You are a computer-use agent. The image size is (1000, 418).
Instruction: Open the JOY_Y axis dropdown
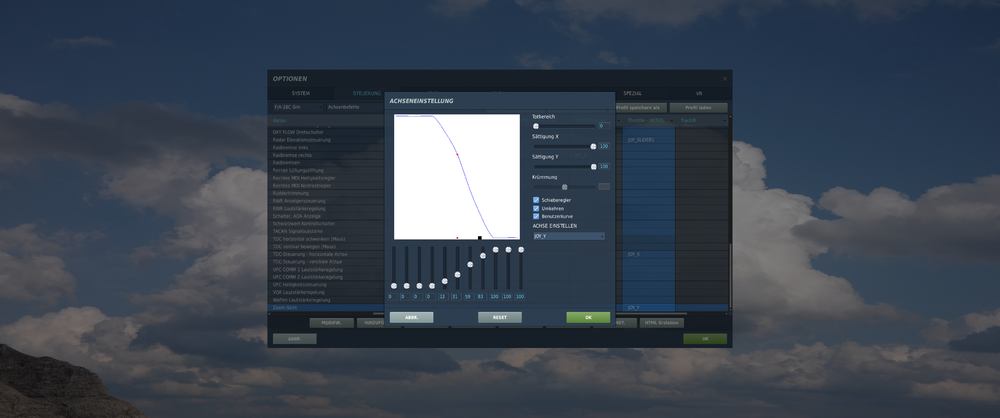click(x=569, y=236)
